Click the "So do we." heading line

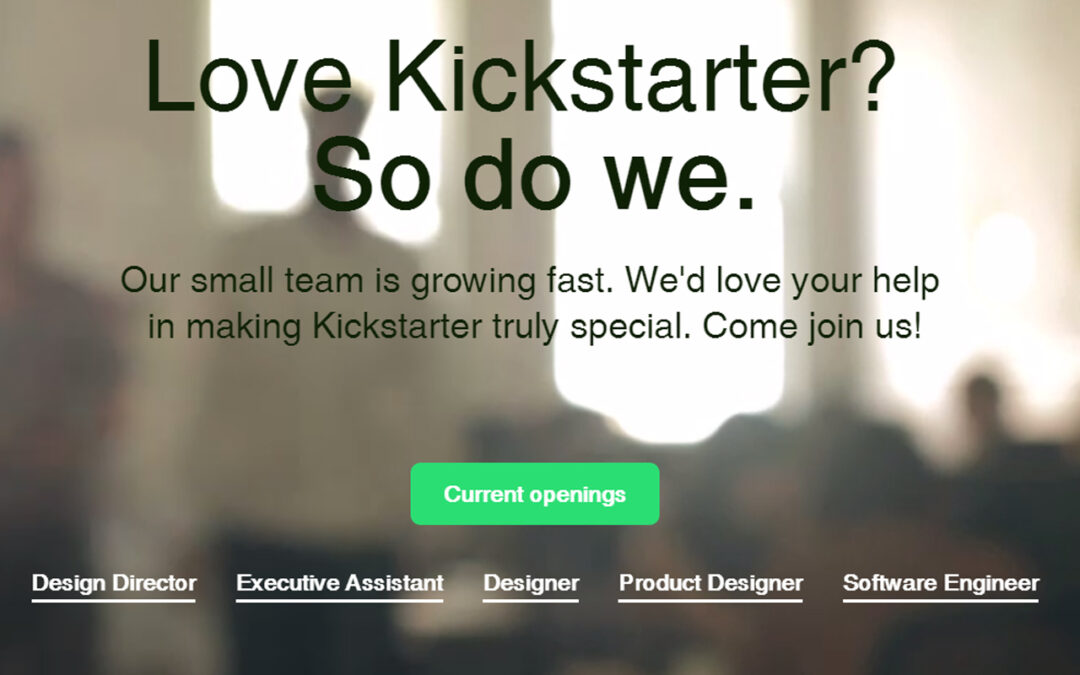tap(534, 174)
